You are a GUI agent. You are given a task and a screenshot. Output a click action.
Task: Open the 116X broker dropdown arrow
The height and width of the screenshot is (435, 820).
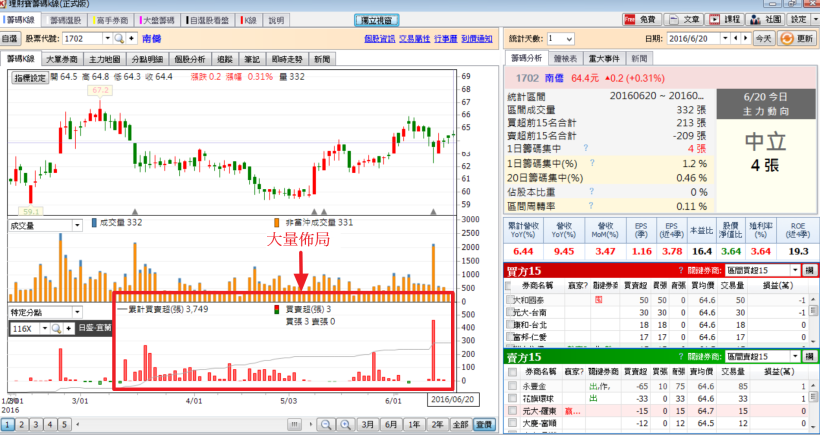click(x=44, y=328)
